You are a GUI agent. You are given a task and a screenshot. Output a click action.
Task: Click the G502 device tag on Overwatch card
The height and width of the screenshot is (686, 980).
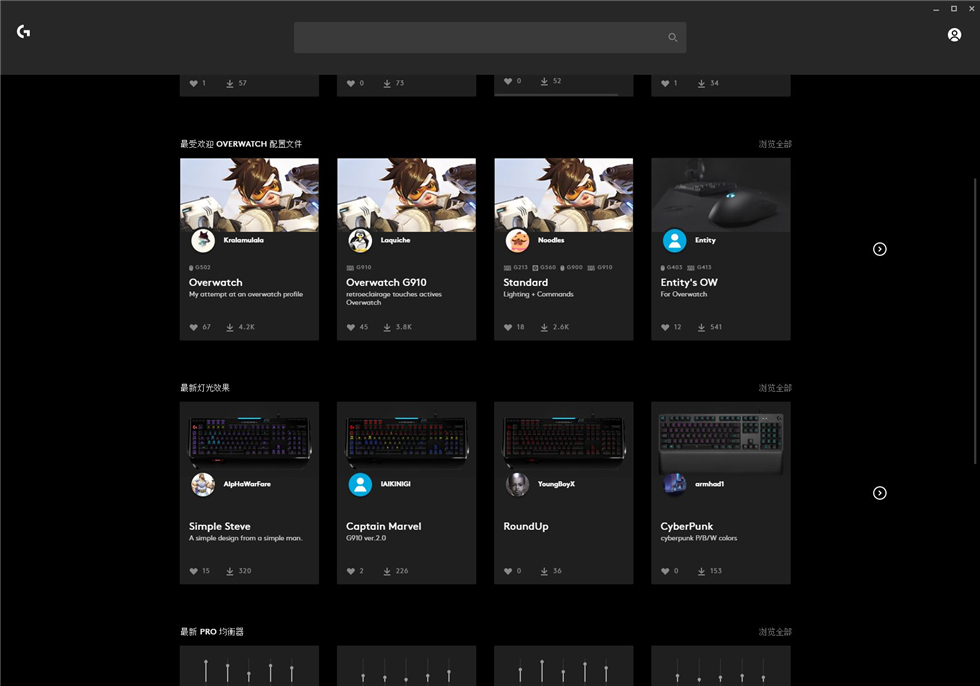point(200,267)
